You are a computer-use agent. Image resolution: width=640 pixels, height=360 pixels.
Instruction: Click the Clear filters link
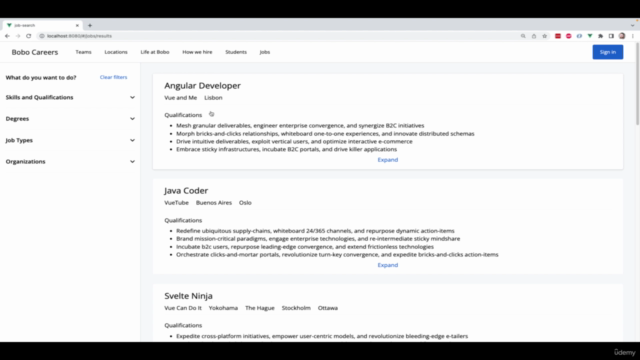coord(113,77)
